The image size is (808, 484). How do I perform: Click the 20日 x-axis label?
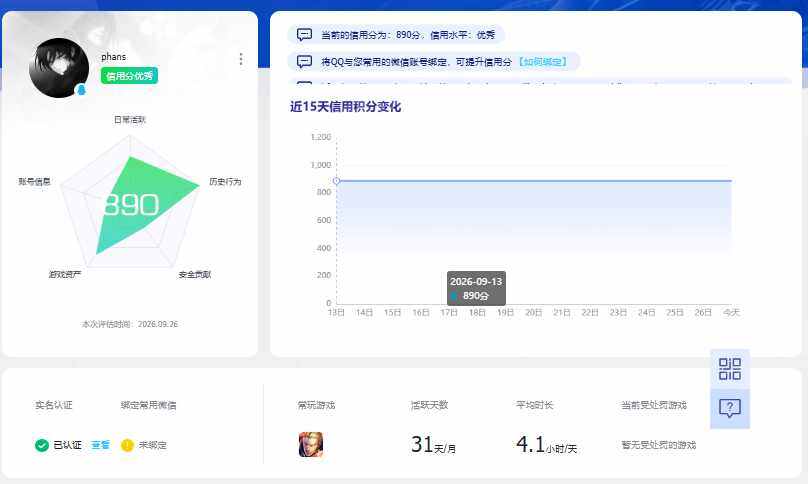pos(533,312)
